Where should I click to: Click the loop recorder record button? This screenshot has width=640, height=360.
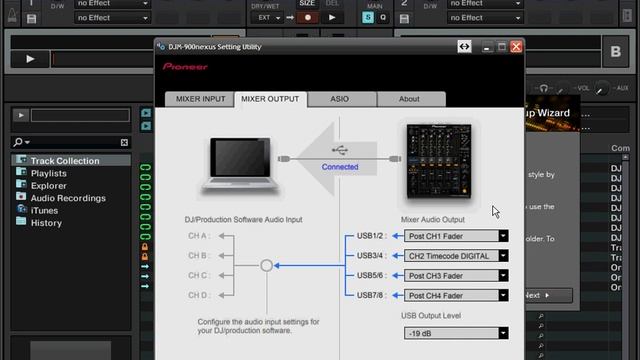point(308,18)
